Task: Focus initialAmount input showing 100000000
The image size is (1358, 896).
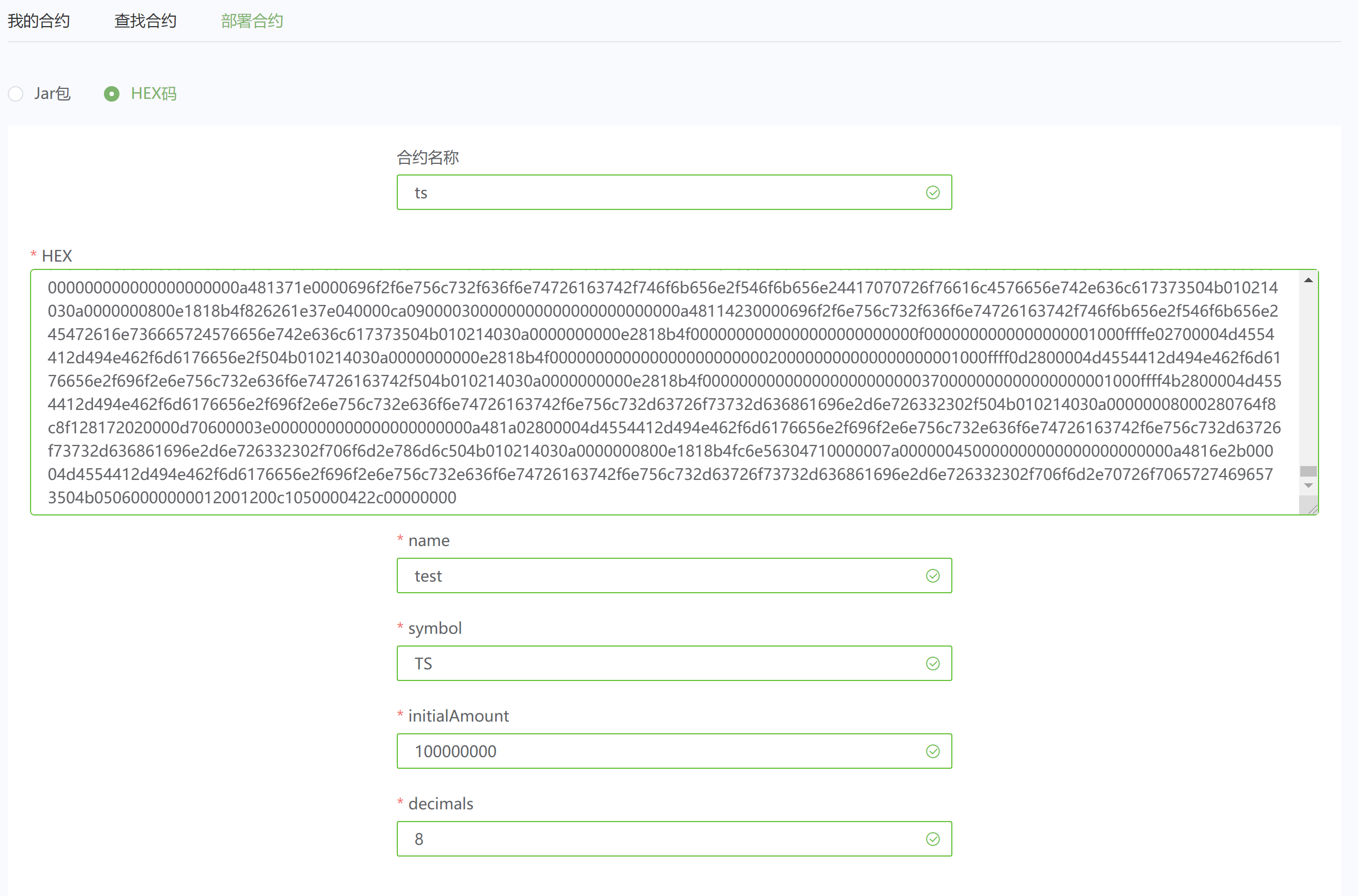Action: pyautogui.click(x=657, y=752)
